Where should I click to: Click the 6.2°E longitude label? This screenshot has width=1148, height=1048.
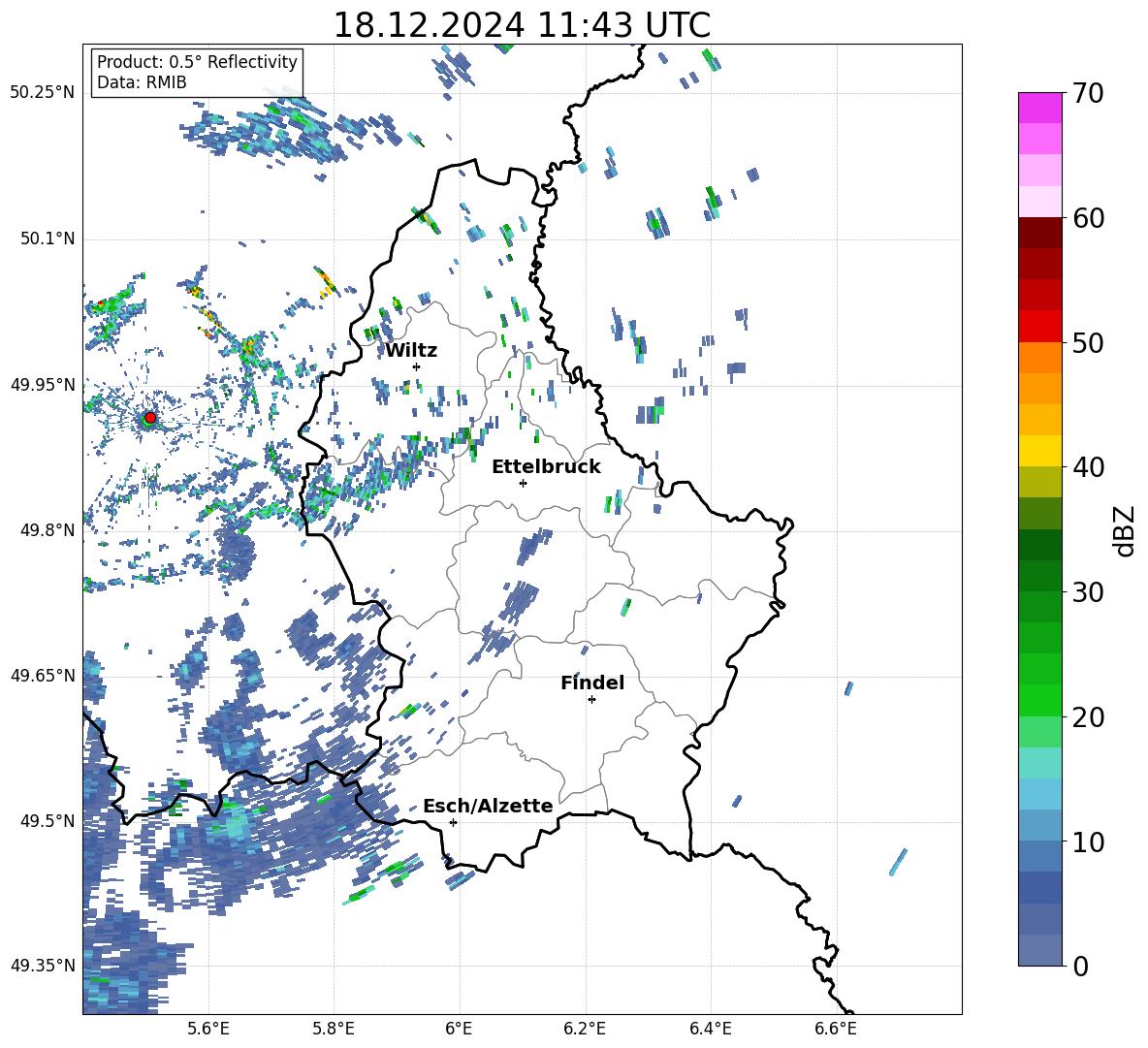pyautogui.click(x=585, y=1029)
